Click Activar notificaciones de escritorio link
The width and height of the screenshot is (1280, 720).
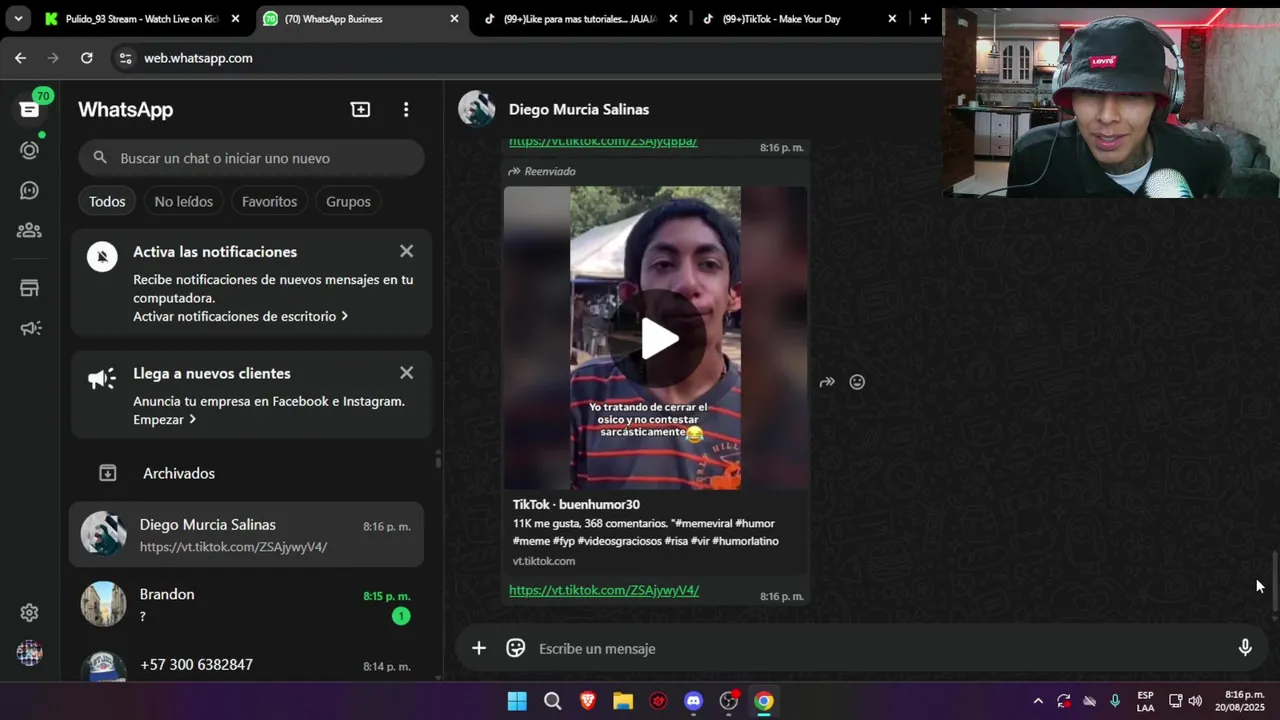pyautogui.click(x=241, y=316)
